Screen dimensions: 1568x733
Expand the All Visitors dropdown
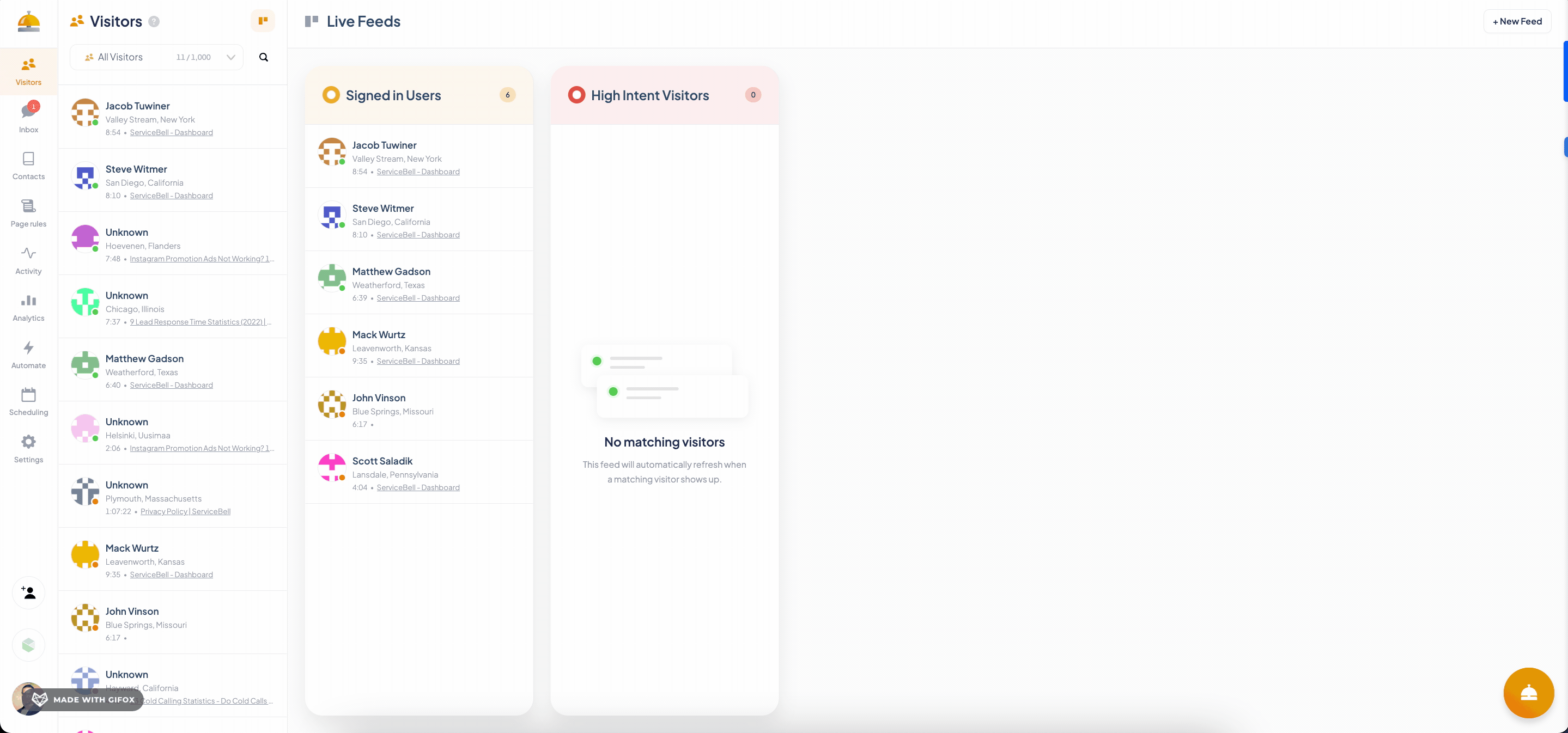pos(156,57)
